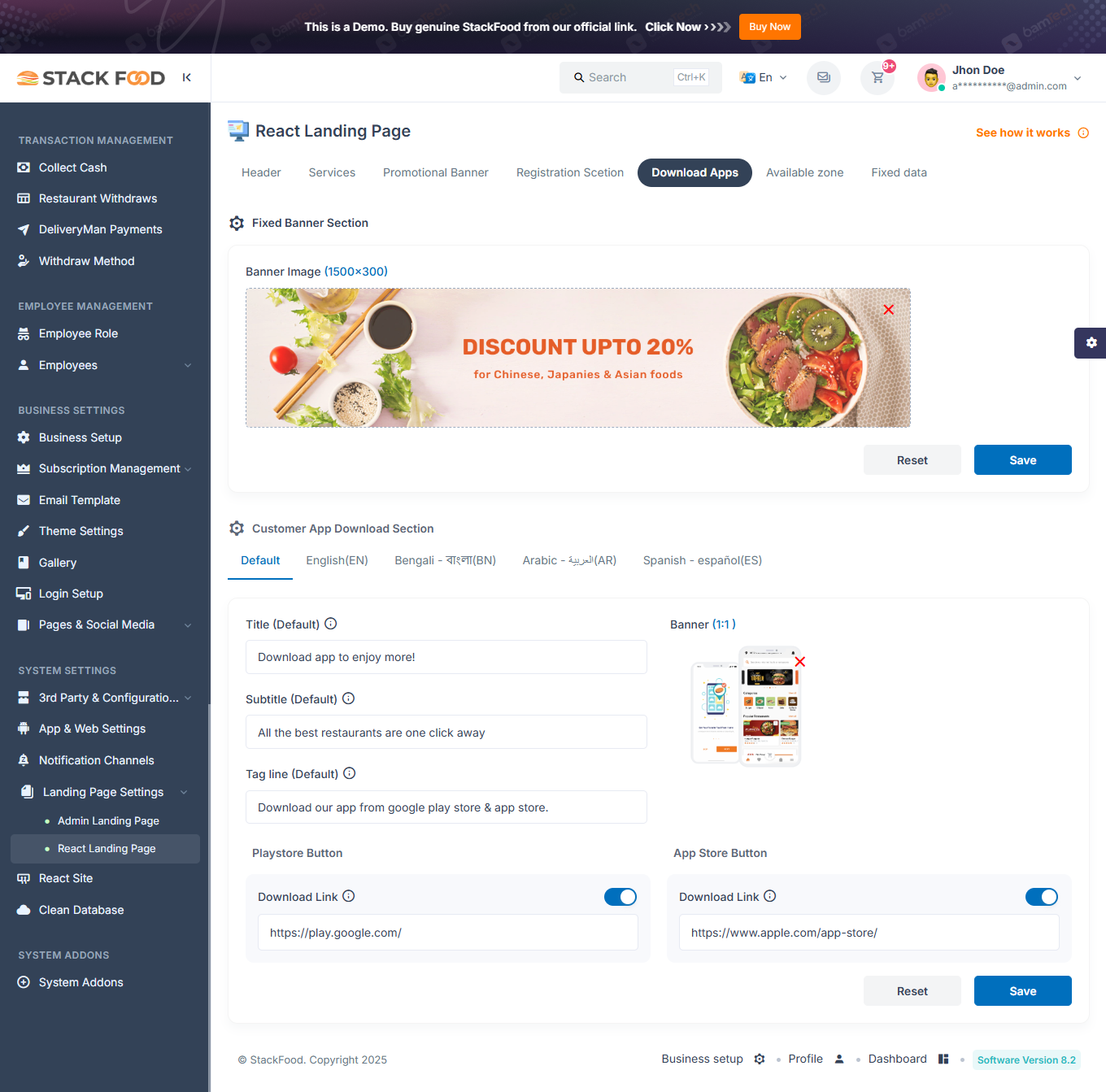The height and width of the screenshot is (1092, 1106).
Task: Click the orange Buy Now button
Action: coord(770,27)
